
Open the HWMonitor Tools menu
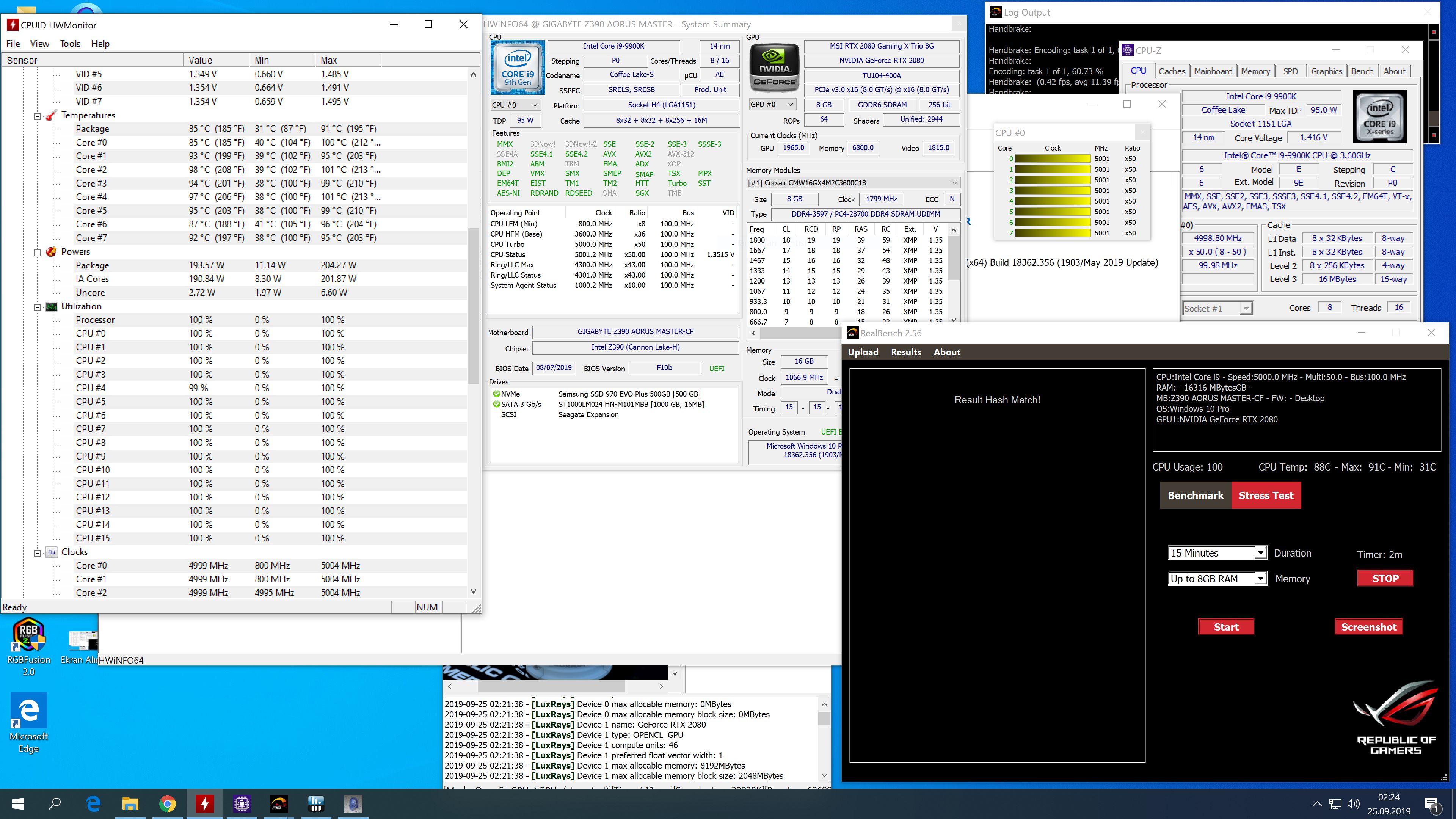pos(70,44)
